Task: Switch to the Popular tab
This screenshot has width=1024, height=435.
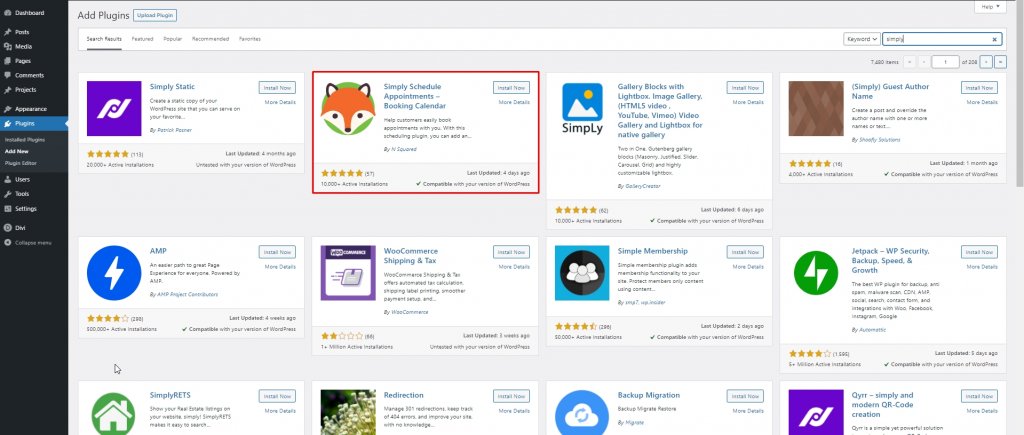Action: [172, 39]
